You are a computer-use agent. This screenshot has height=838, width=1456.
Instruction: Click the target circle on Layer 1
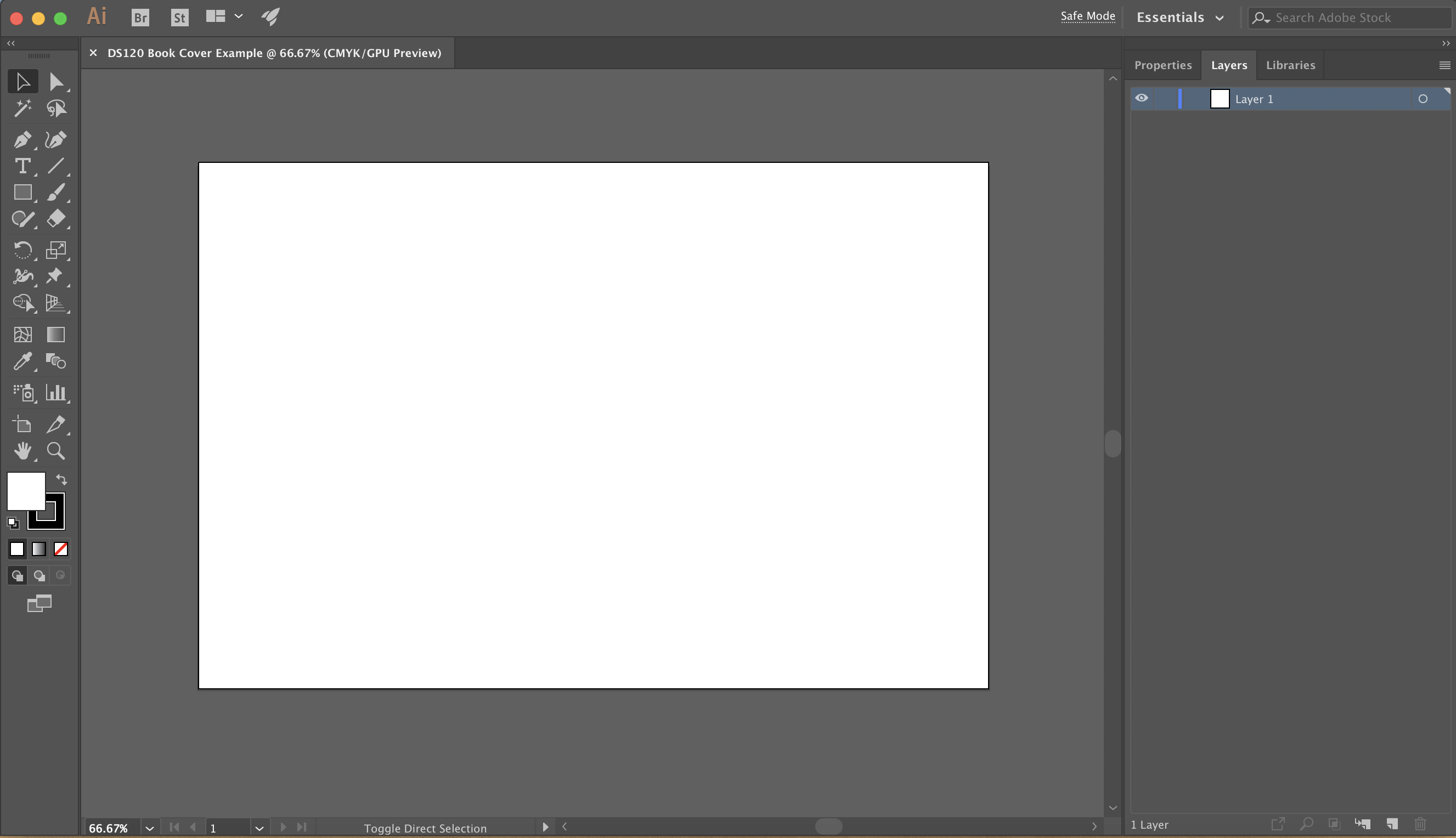pos(1424,98)
